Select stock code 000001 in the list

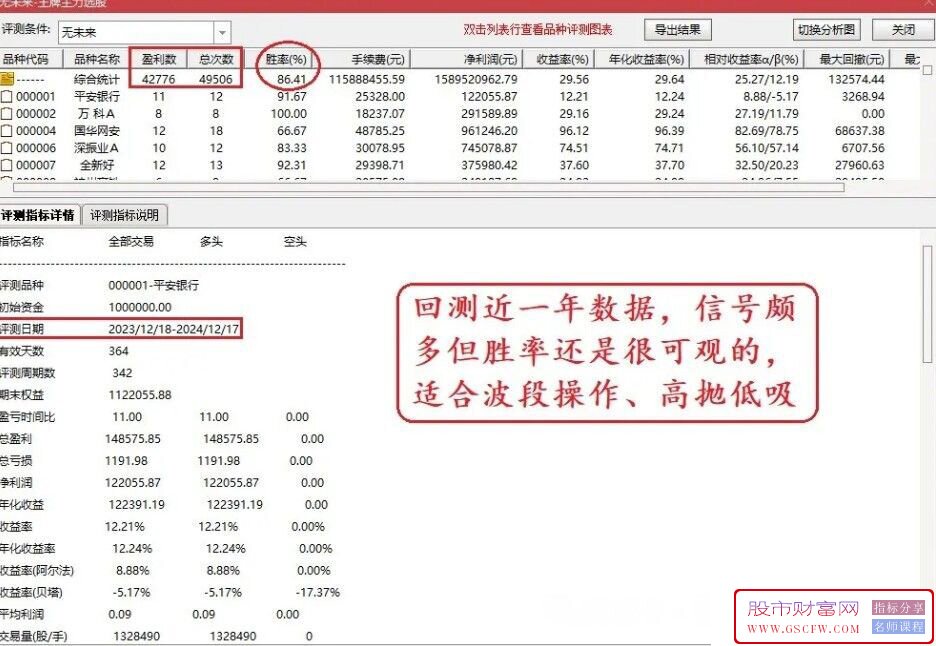(x=36, y=96)
